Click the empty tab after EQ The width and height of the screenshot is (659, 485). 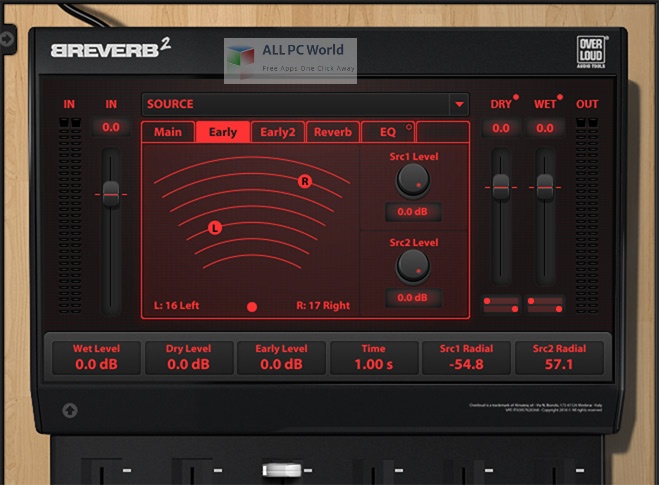click(443, 132)
